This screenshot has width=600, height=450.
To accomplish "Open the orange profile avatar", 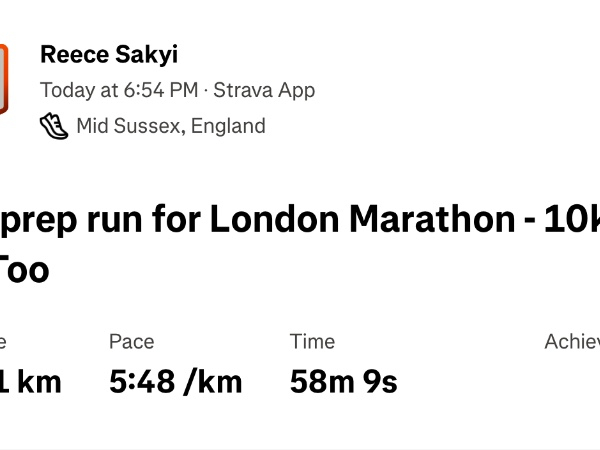I will click(3, 79).
